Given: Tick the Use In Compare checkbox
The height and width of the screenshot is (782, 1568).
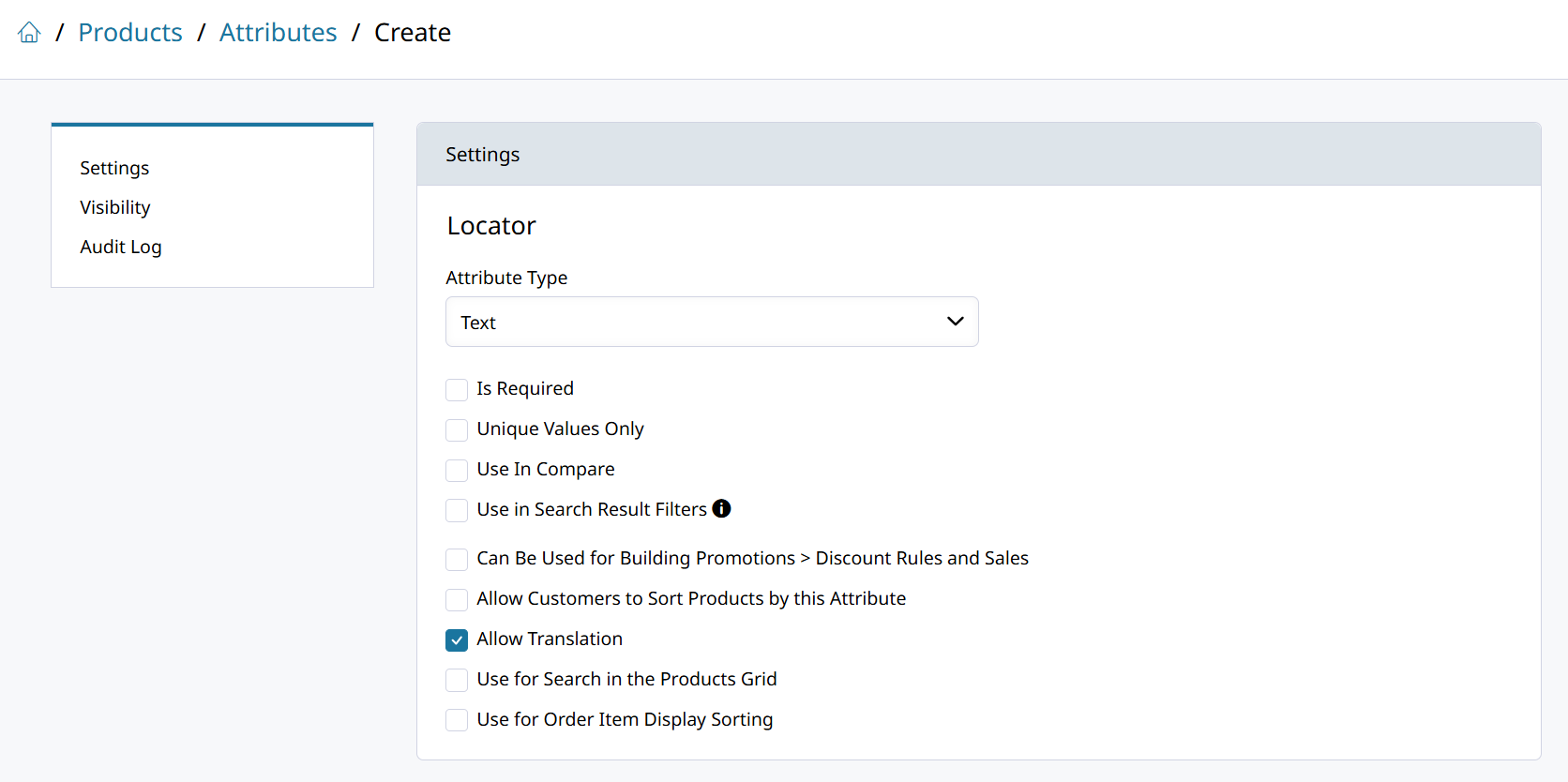Looking at the screenshot, I should [457, 471].
